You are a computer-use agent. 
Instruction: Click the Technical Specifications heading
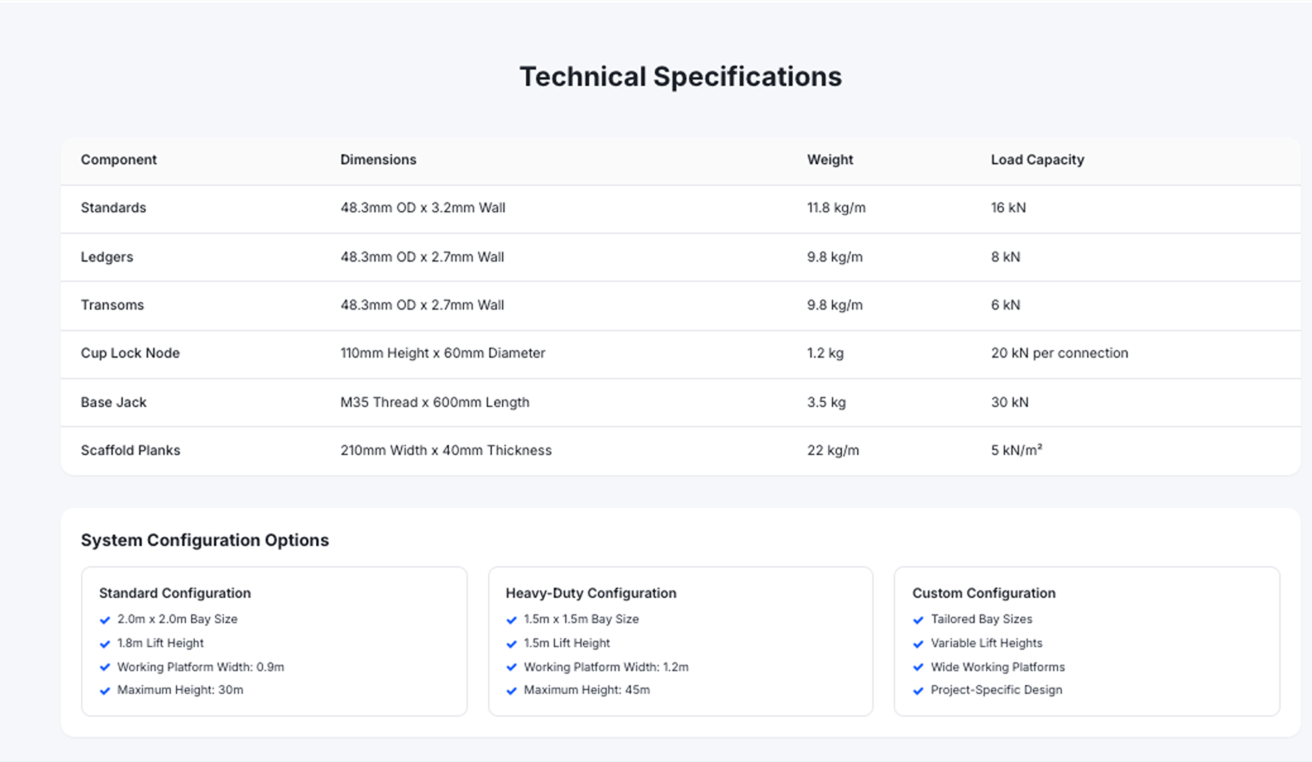[680, 77]
